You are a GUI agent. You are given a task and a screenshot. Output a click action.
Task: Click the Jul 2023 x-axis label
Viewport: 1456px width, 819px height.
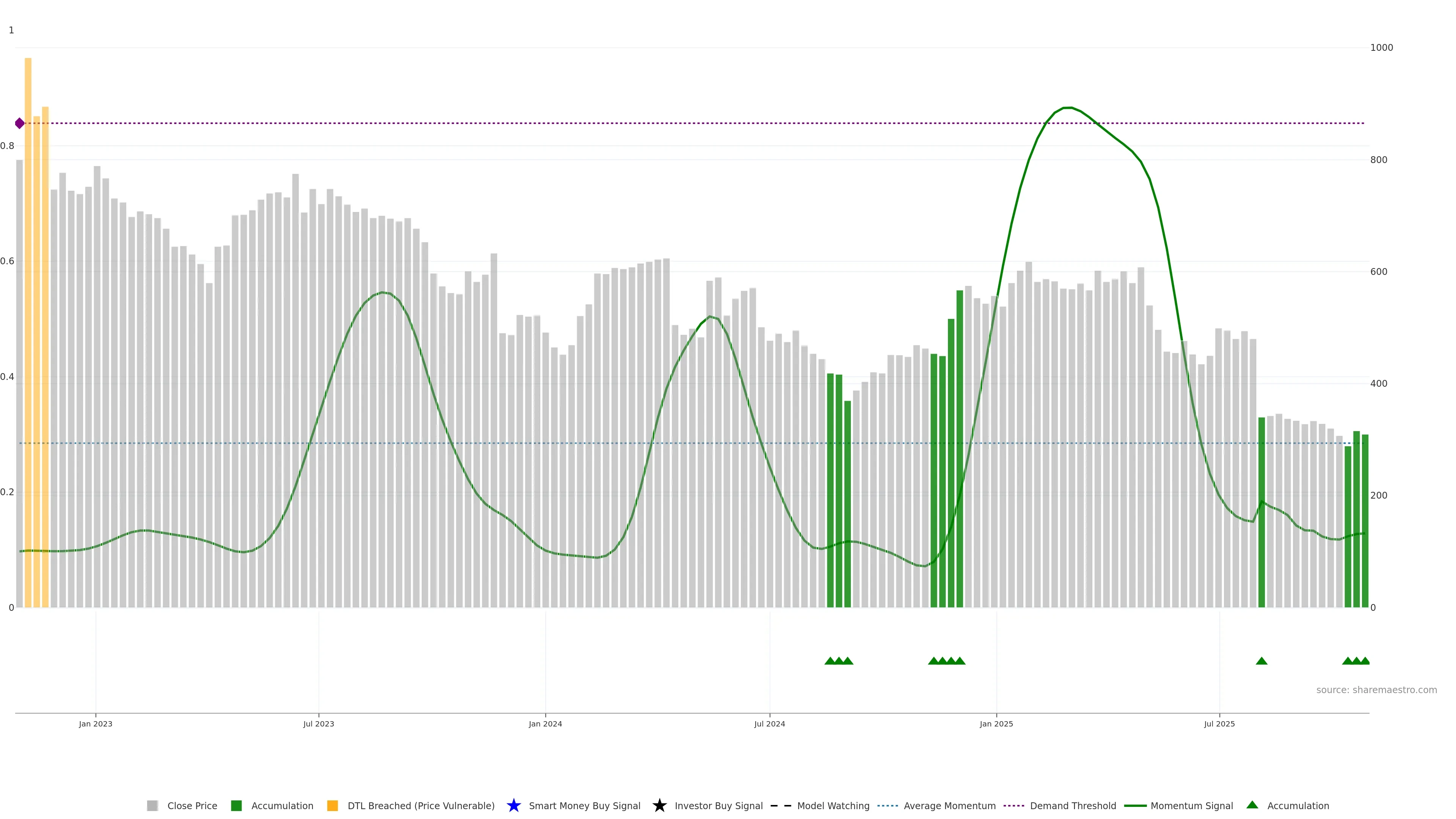tap(318, 723)
